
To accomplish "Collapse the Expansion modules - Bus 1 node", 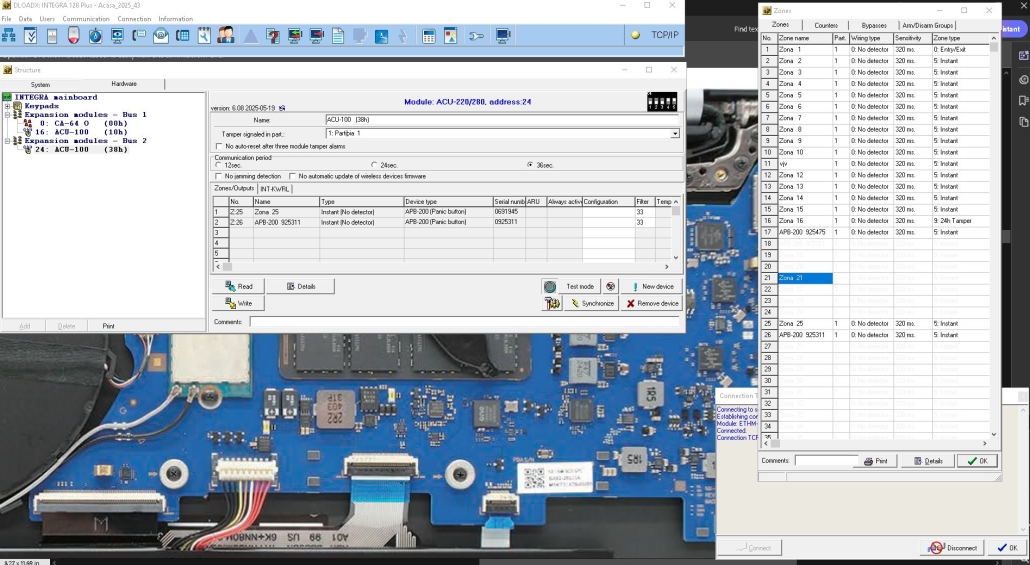I will pyautogui.click(x=7, y=115).
